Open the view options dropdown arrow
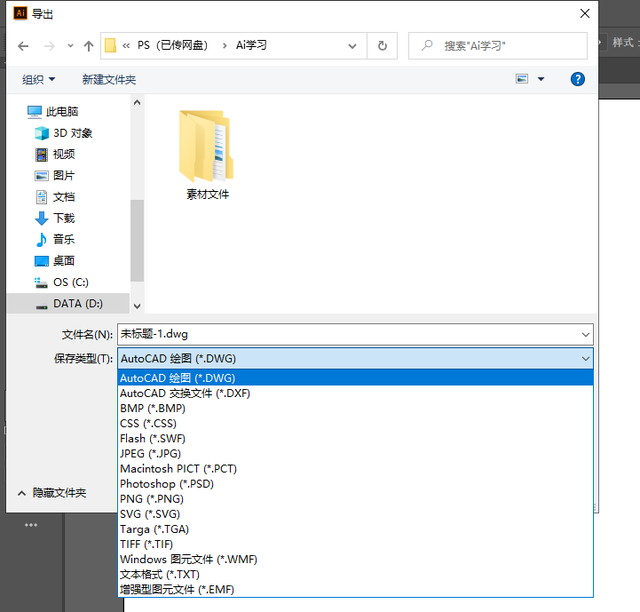640x612 pixels. coord(541,79)
